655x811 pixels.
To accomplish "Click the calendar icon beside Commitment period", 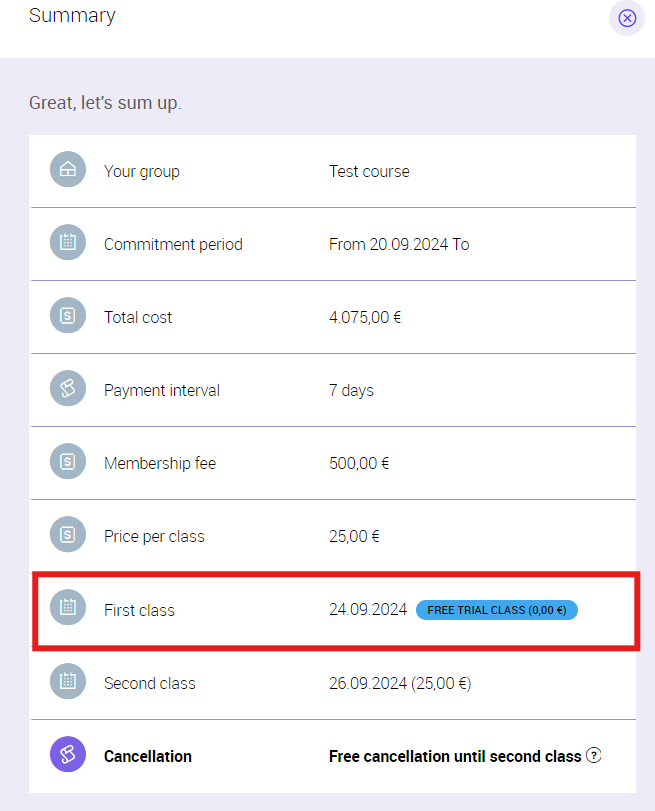I will [x=68, y=243].
